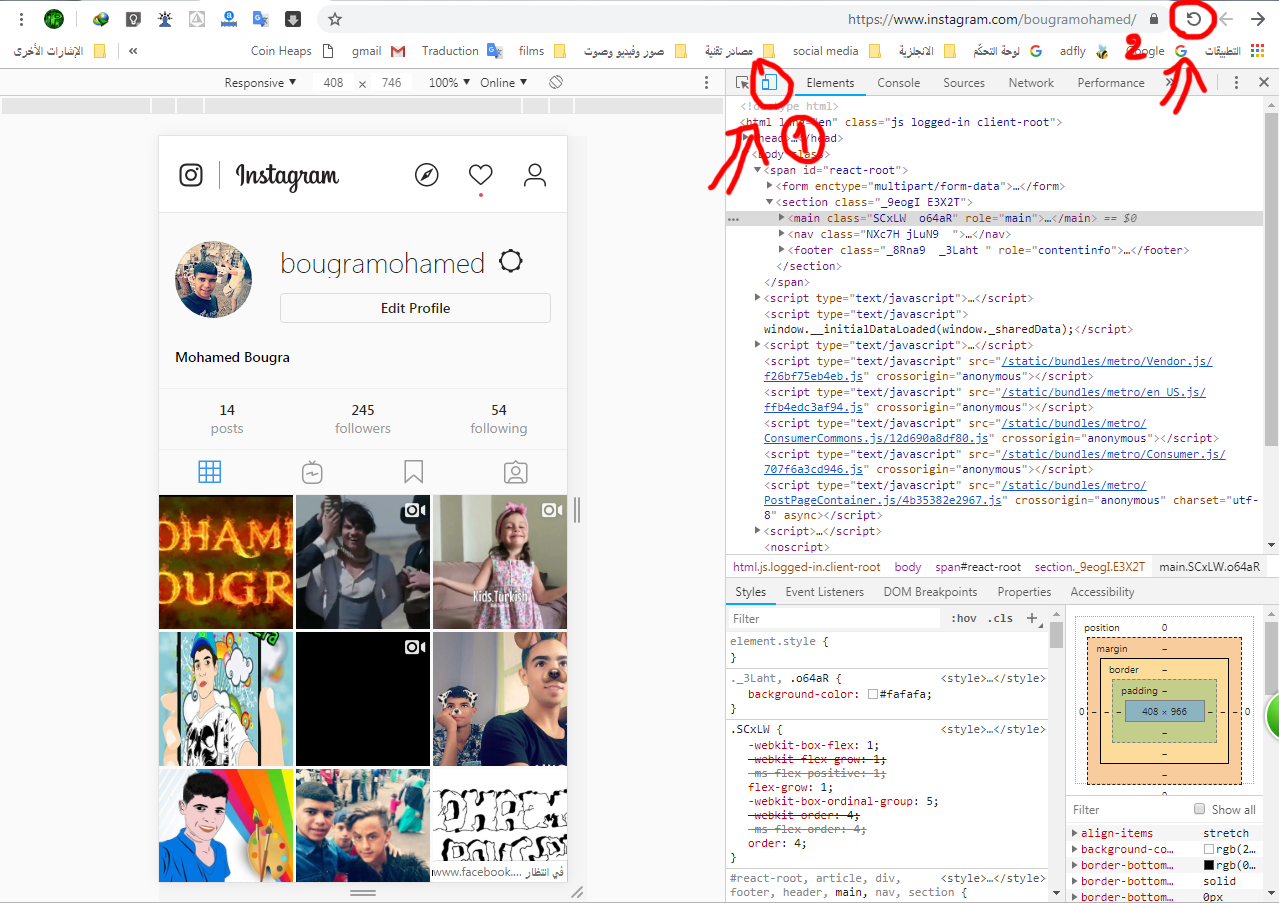The width and height of the screenshot is (1279, 903).
Task: Open the Apps grid bookmark icon
Action: click(x=1257, y=51)
